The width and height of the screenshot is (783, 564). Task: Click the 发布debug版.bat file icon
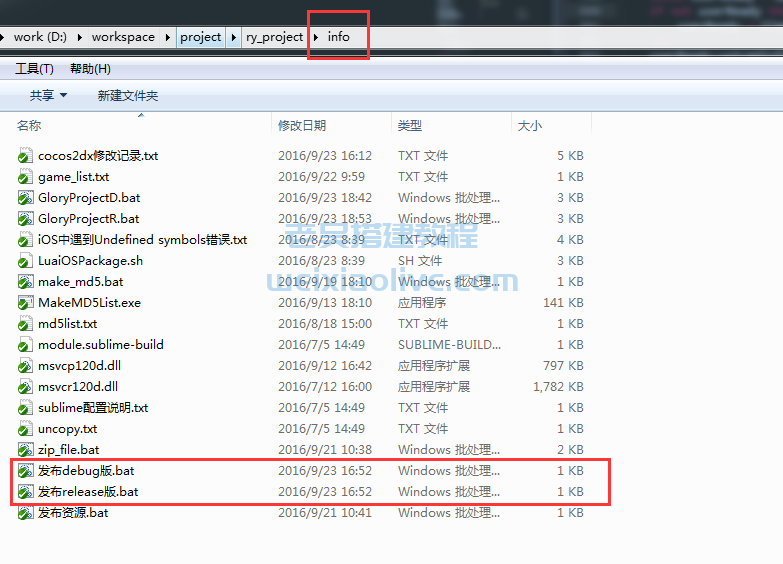point(25,471)
